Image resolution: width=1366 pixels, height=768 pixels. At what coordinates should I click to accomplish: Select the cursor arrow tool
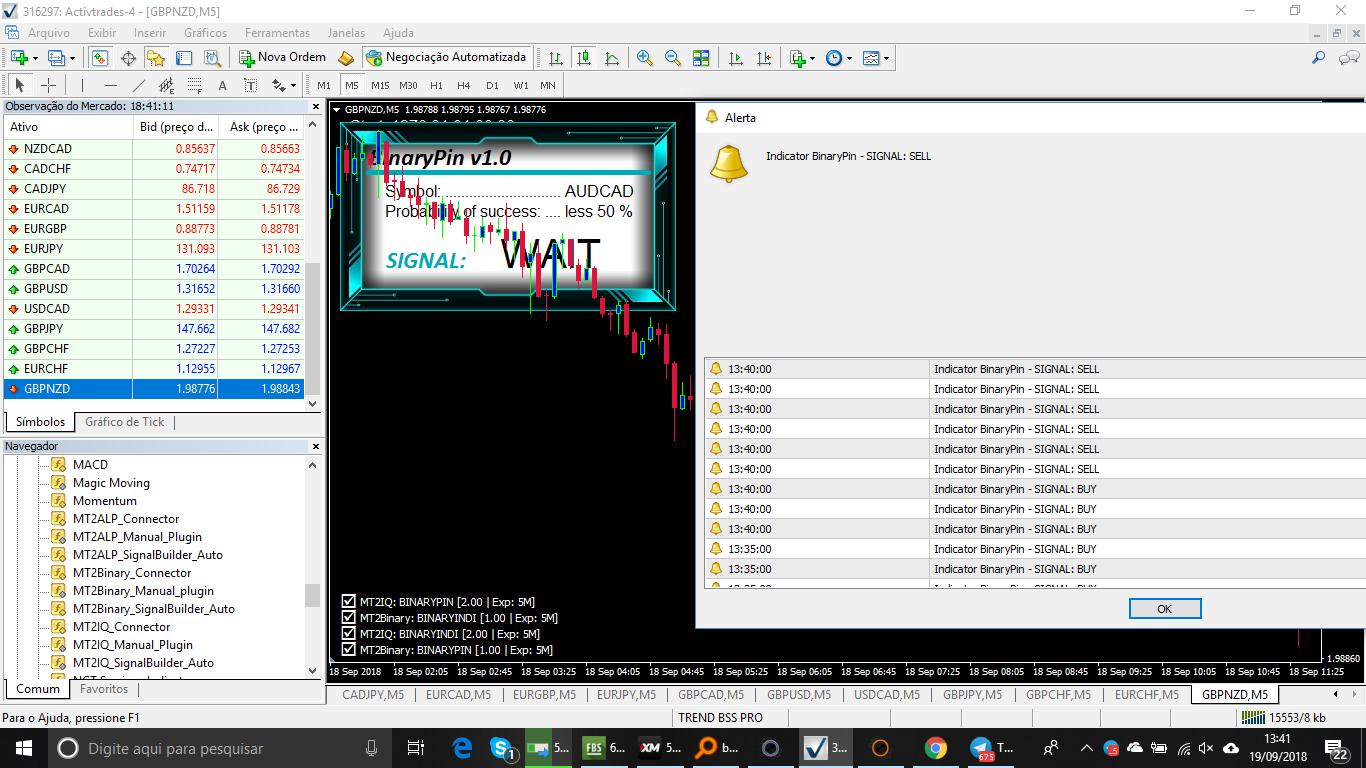[20, 85]
